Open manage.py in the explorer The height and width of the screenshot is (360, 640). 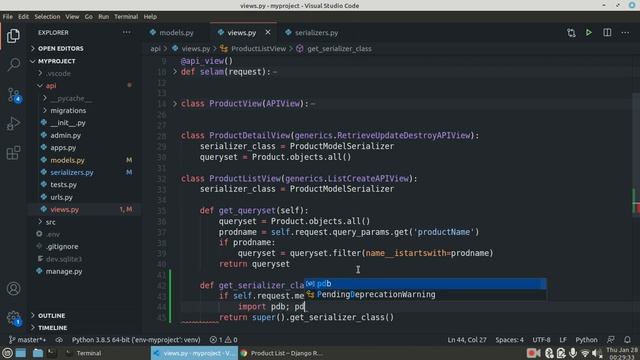pos(64,271)
